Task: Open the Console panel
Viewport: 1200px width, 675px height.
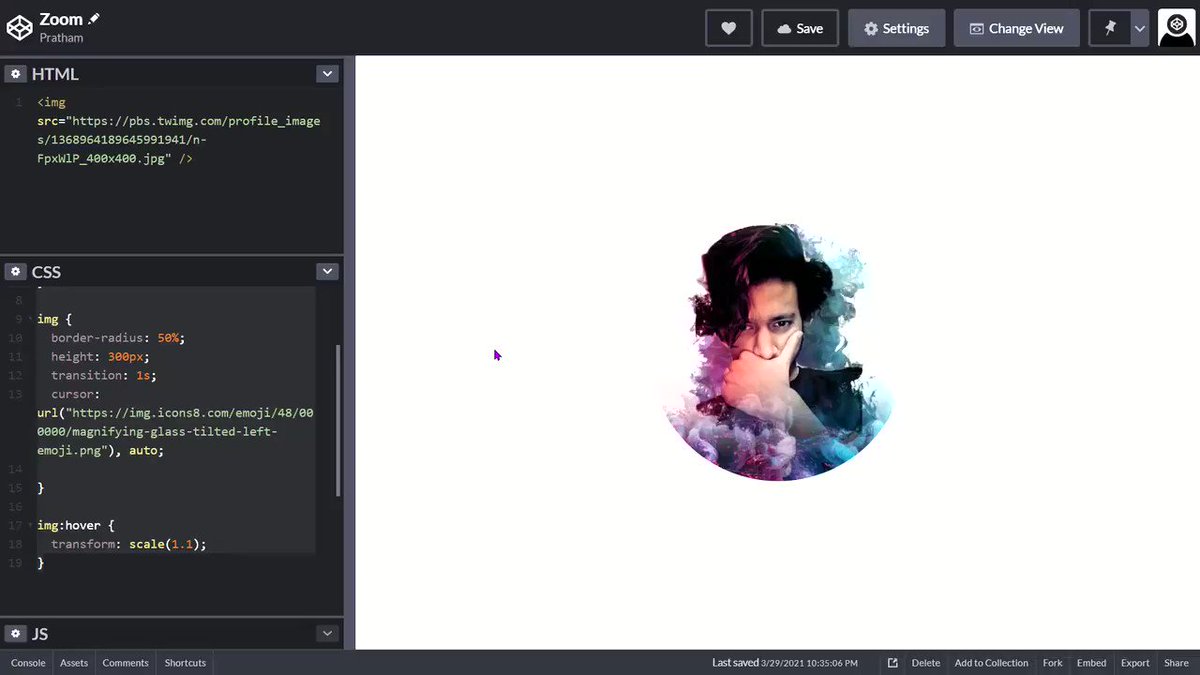Action: coord(28,663)
